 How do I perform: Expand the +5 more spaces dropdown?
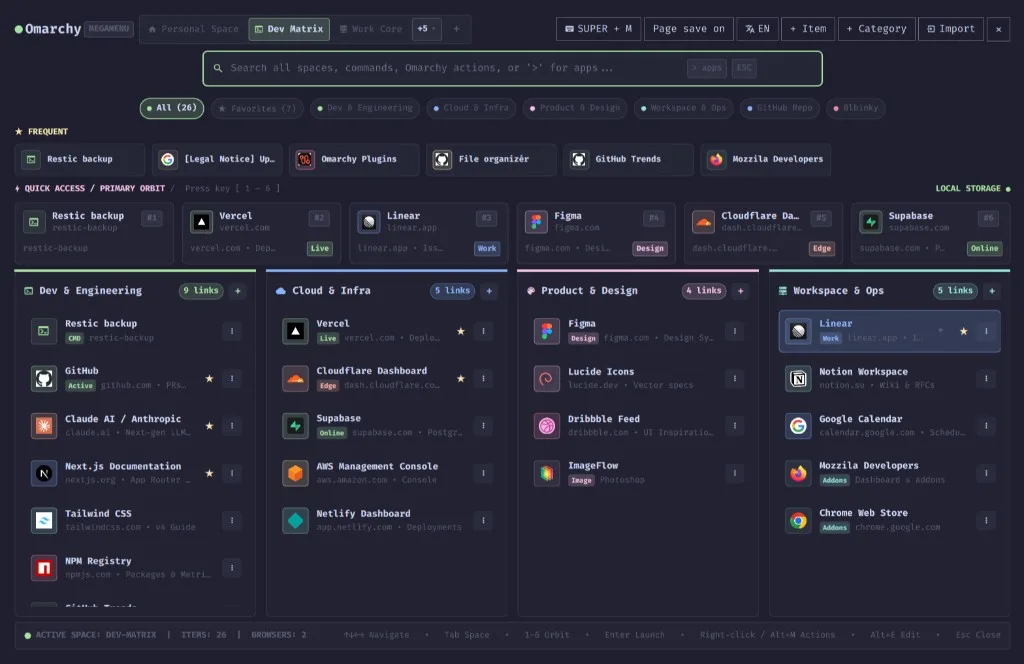point(426,29)
